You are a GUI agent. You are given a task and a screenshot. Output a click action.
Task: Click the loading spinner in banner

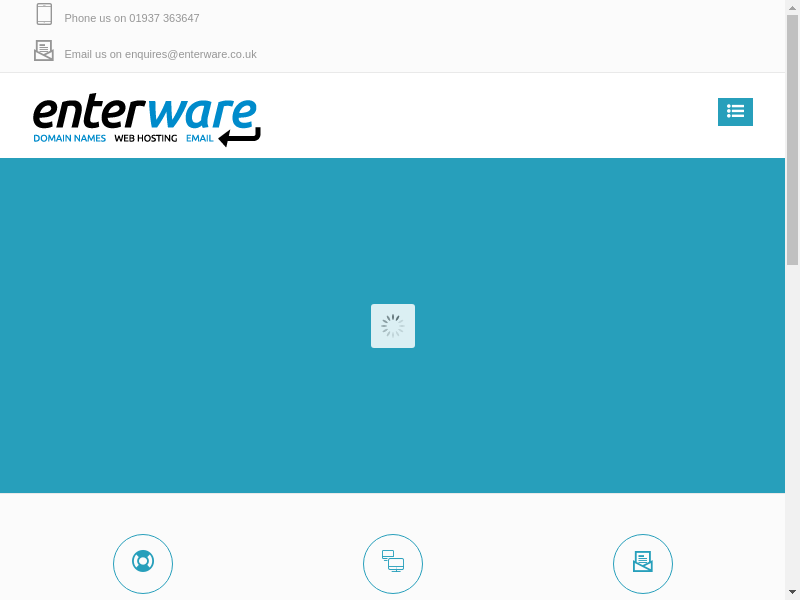tap(393, 326)
